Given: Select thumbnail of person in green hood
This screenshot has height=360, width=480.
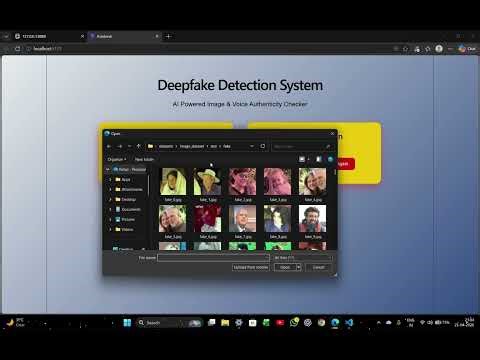Looking at the screenshot, I should coord(173,181).
